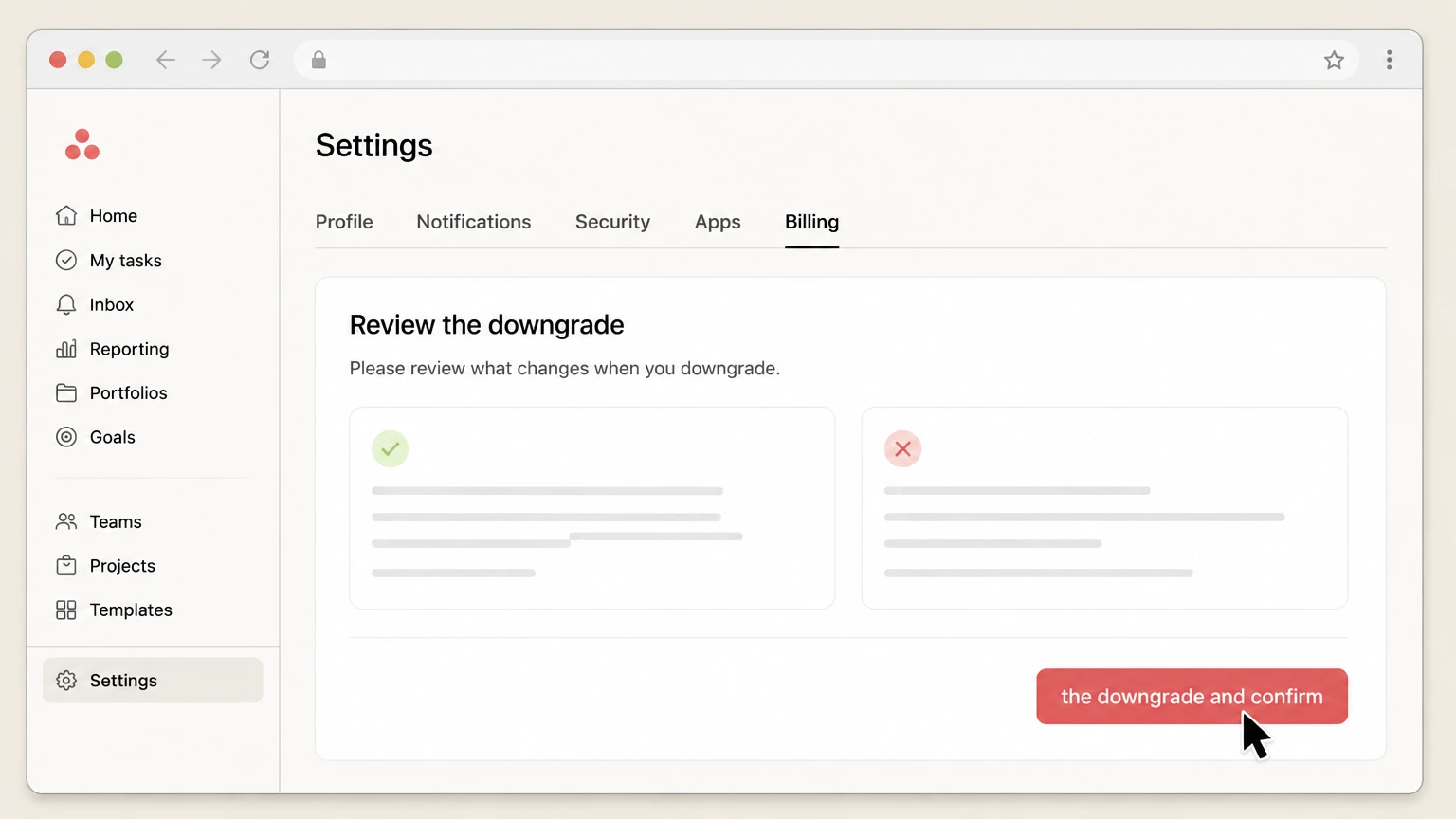
Task: Click the red X badge
Action: pyautogui.click(x=903, y=449)
